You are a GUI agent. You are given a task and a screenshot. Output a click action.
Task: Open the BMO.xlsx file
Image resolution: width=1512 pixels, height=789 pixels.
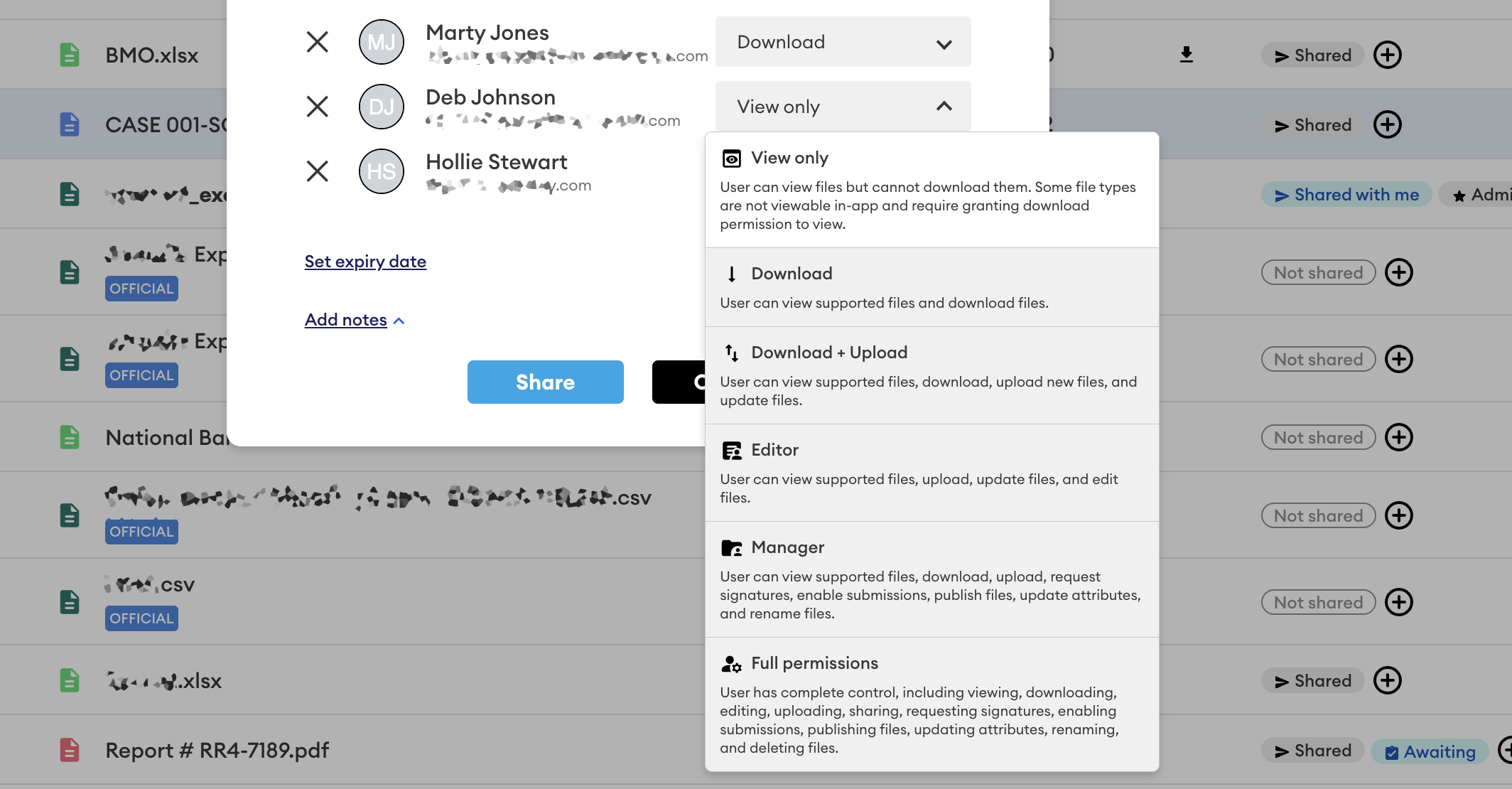(152, 55)
